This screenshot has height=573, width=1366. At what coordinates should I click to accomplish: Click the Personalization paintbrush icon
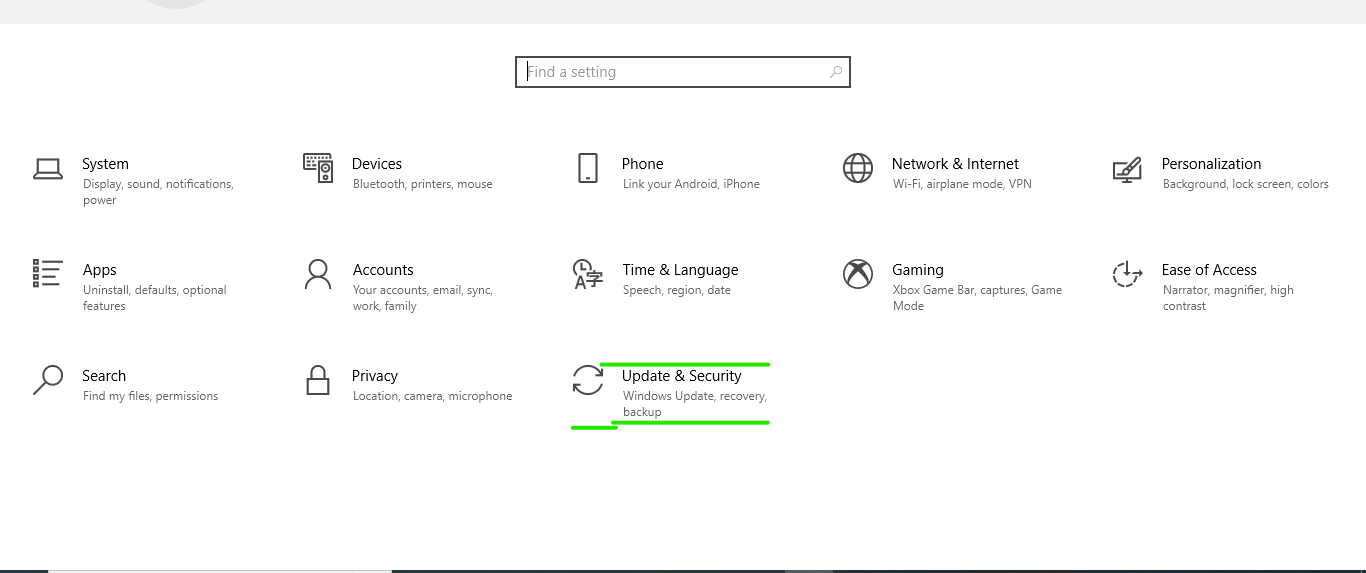(1127, 169)
